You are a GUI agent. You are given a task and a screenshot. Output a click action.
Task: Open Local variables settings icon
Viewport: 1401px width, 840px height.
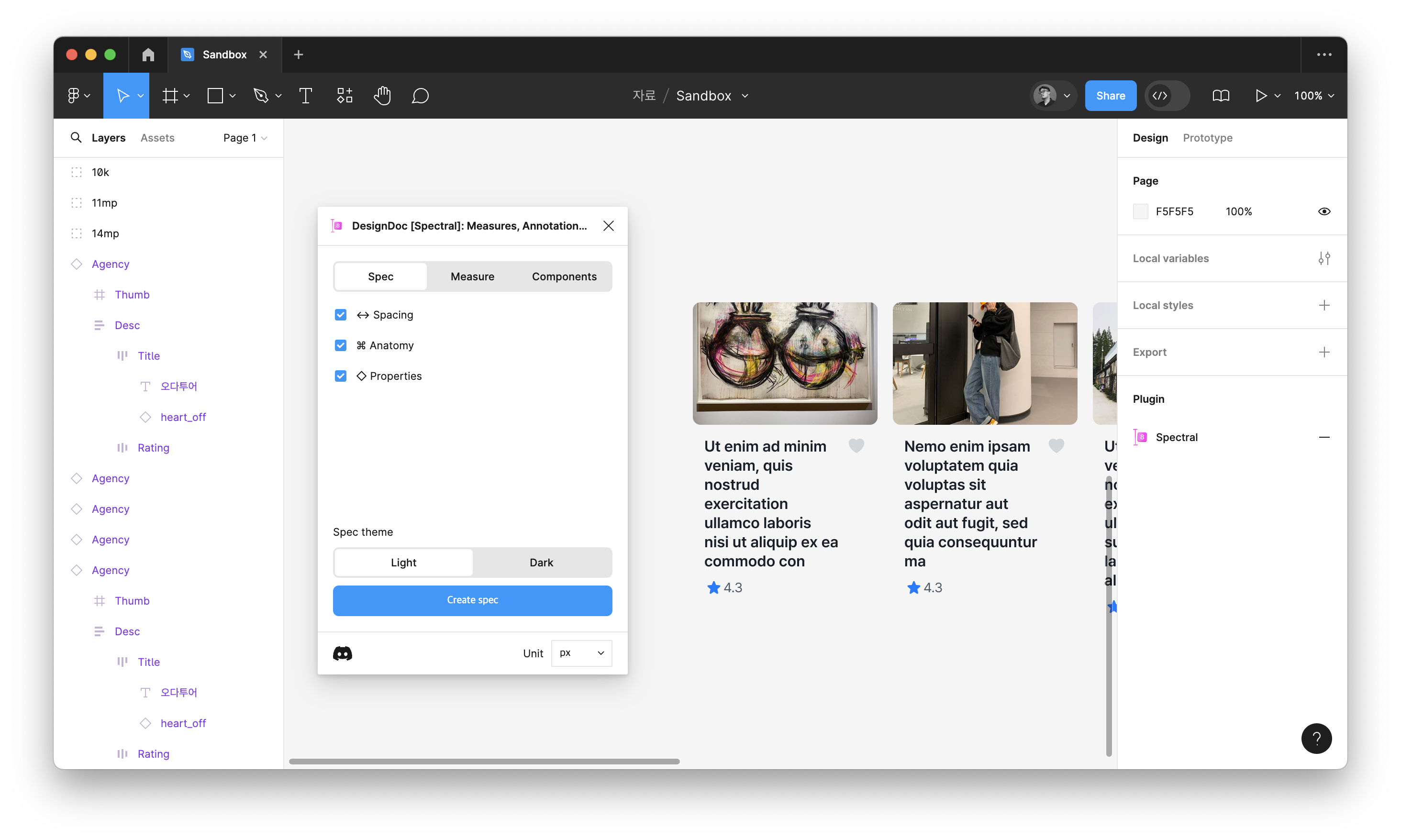coord(1323,258)
